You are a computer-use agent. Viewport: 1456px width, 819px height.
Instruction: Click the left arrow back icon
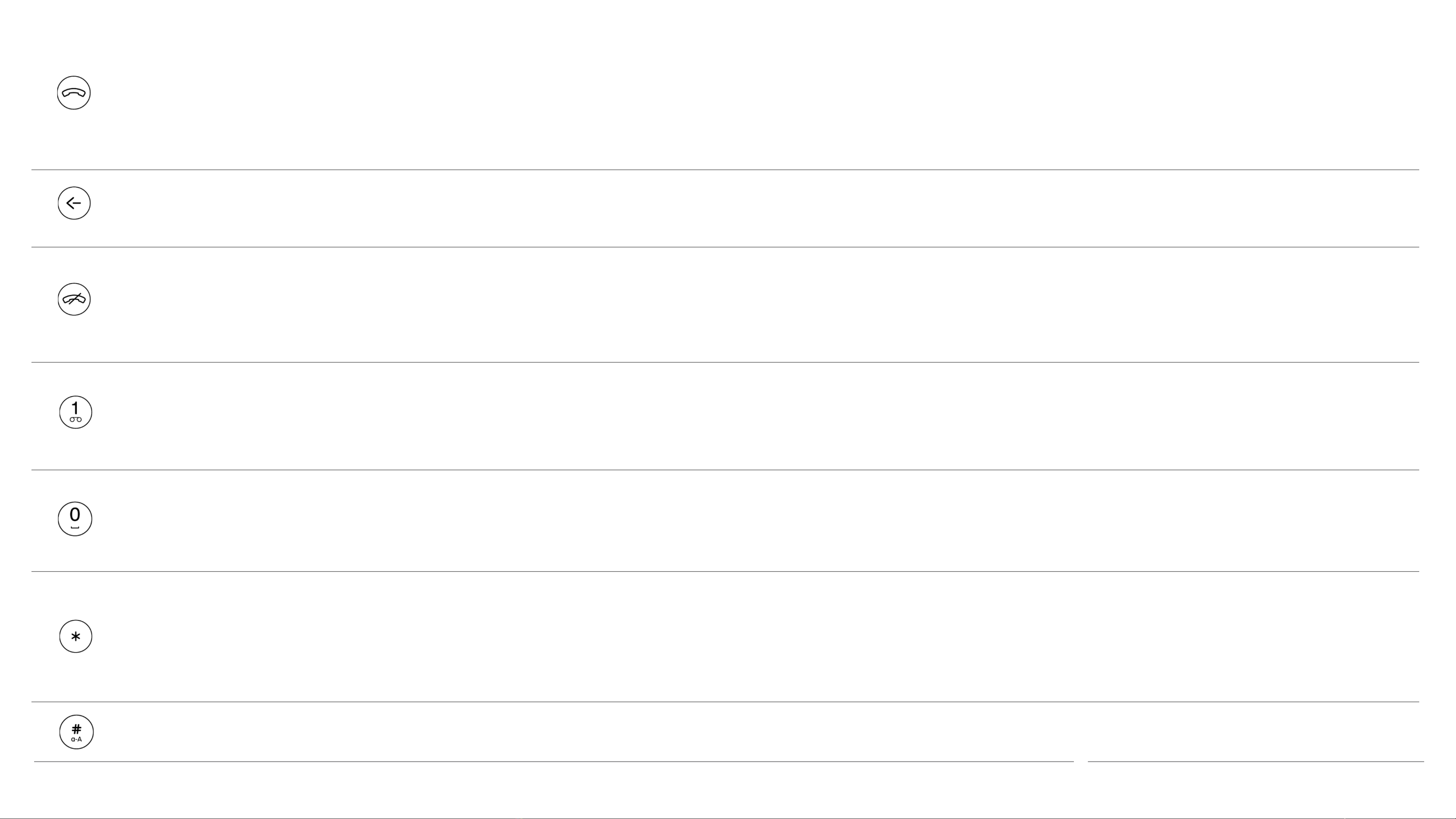coord(74,203)
